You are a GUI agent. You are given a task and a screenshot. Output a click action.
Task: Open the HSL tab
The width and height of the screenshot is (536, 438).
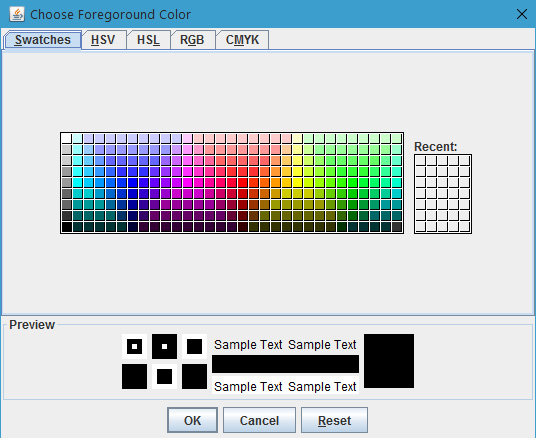point(148,40)
